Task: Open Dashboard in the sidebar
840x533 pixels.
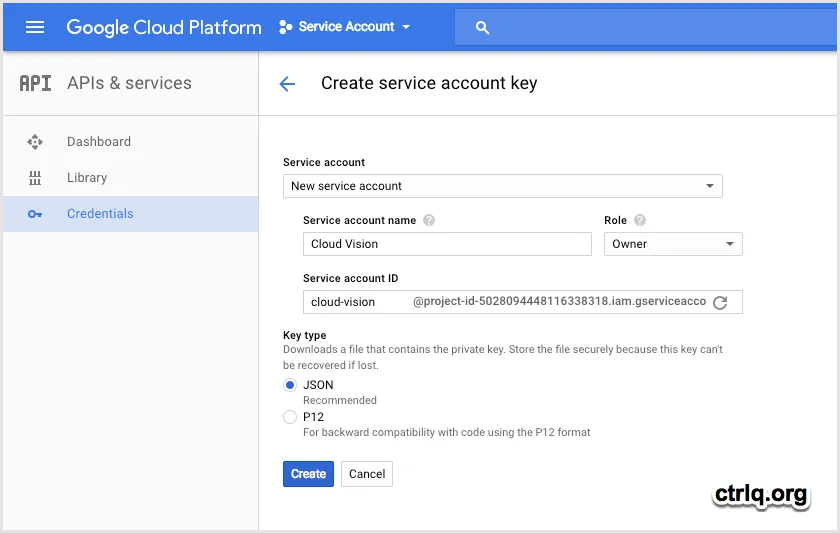Action: tap(131, 141)
